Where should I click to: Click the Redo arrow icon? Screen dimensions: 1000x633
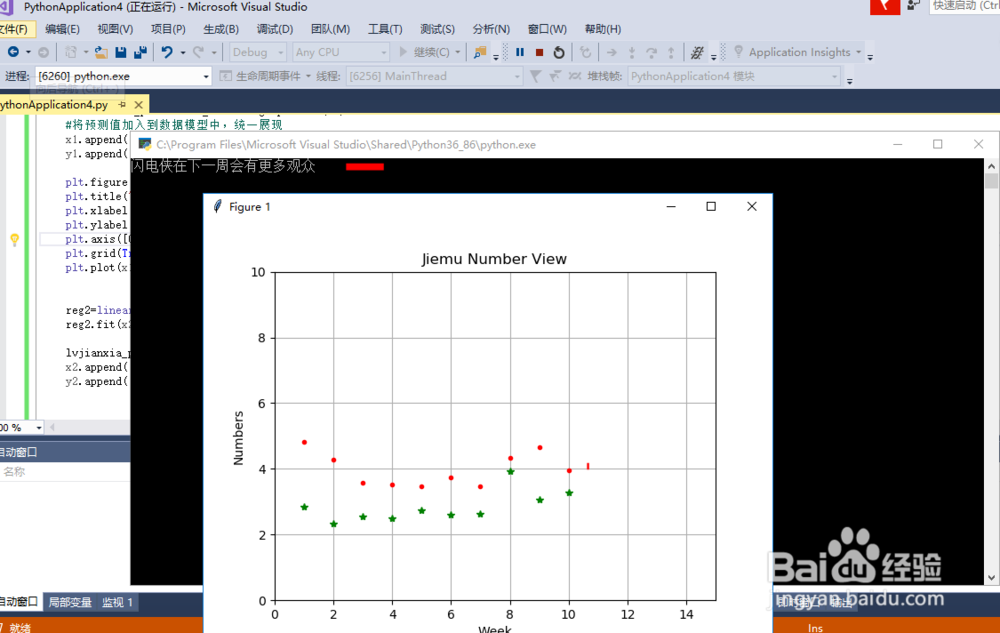pos(199,52)
